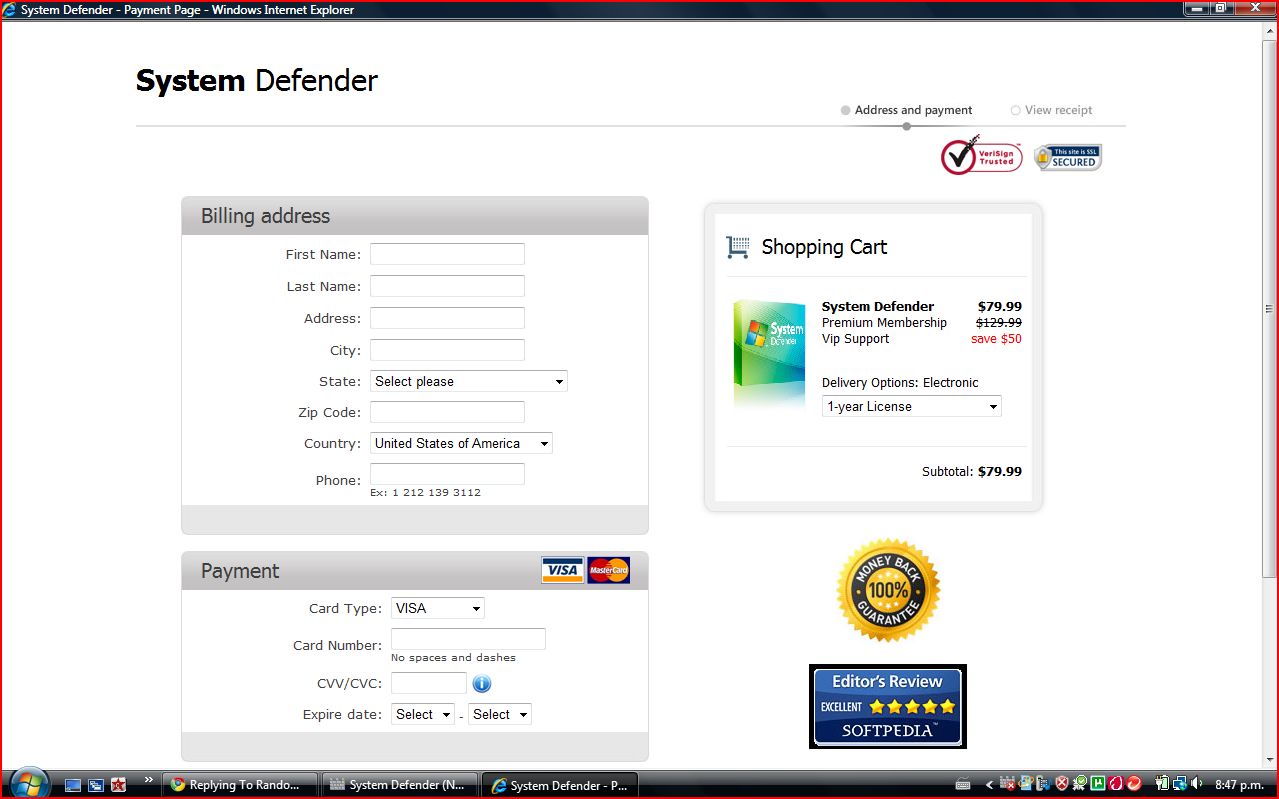Screen dimensions: 1279x799
Task: Open the expiry month Select dropdown
Action: tap(423, 714)
